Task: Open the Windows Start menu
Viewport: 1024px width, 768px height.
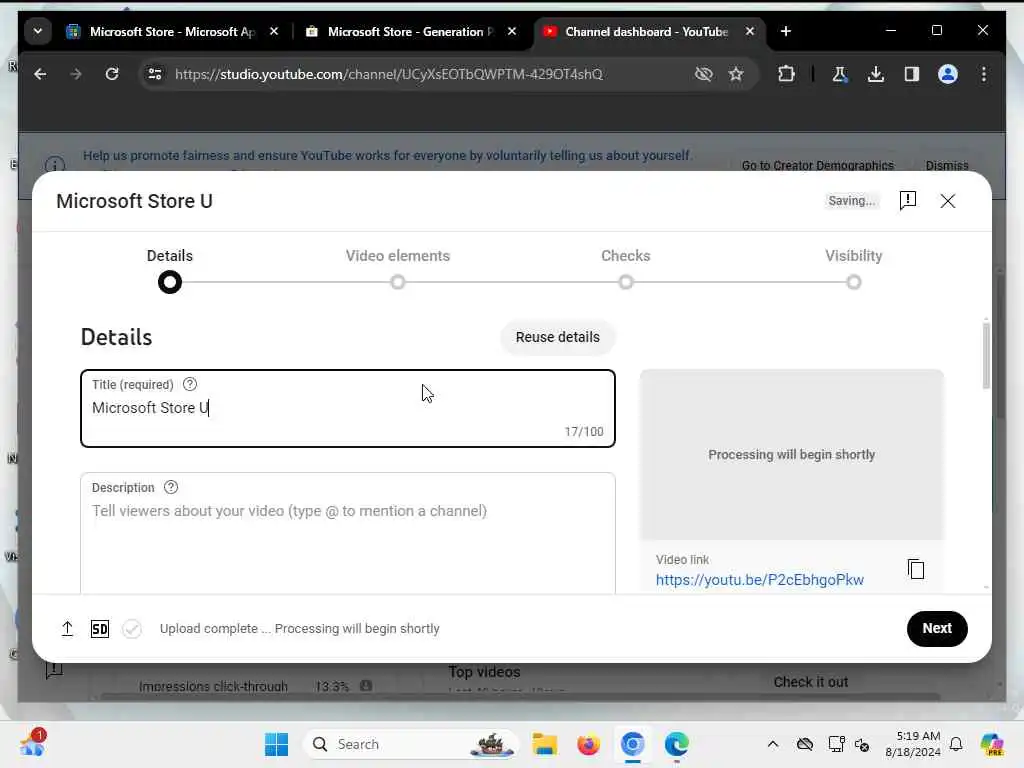Action: pyautogui.click(x=276, y=744)
